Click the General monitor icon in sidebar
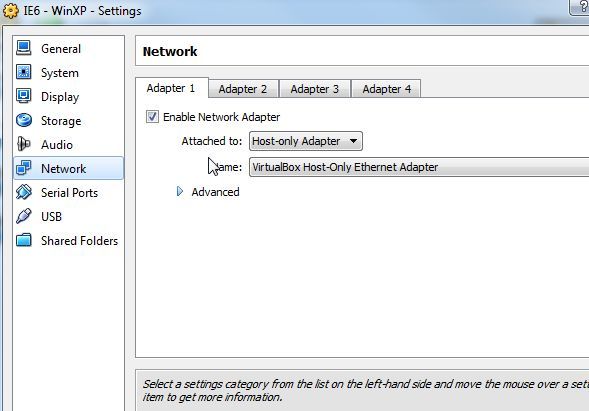Viewport: 589px width, 411px height. (24, 48)
